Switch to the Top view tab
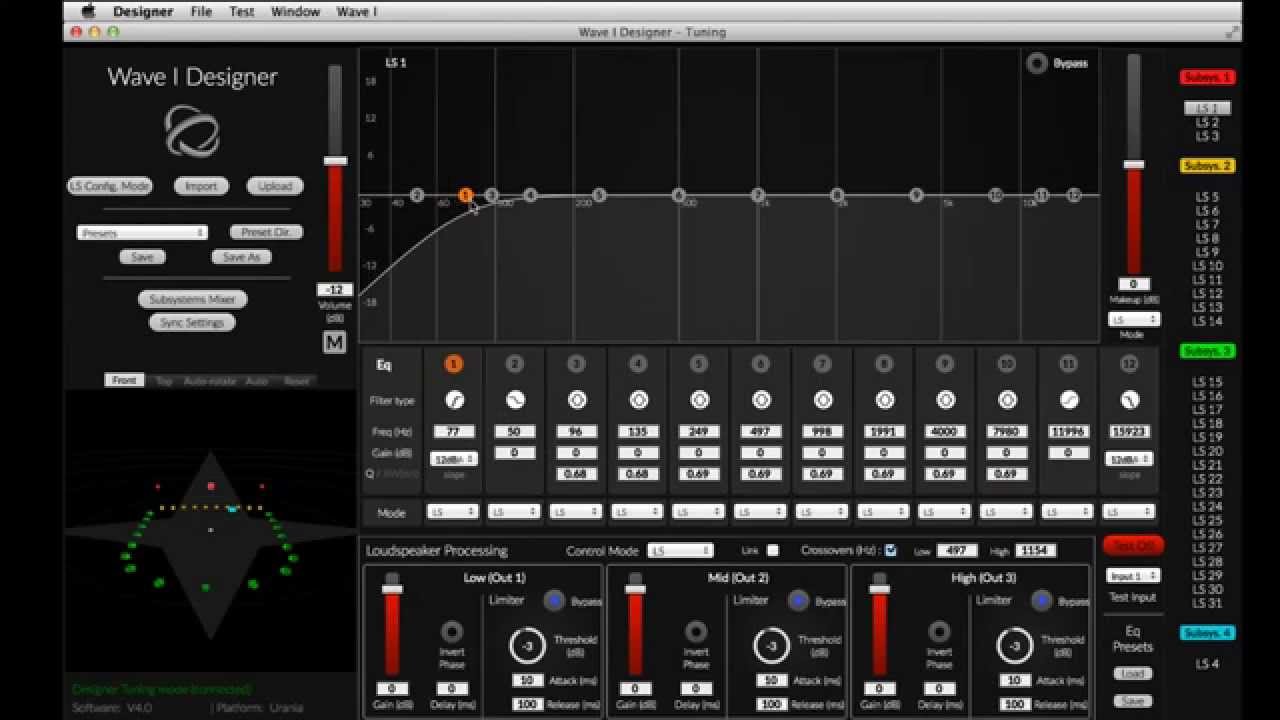Image resolution: width=1280 pixels, height=720 pixels. (x=163, y=380)
